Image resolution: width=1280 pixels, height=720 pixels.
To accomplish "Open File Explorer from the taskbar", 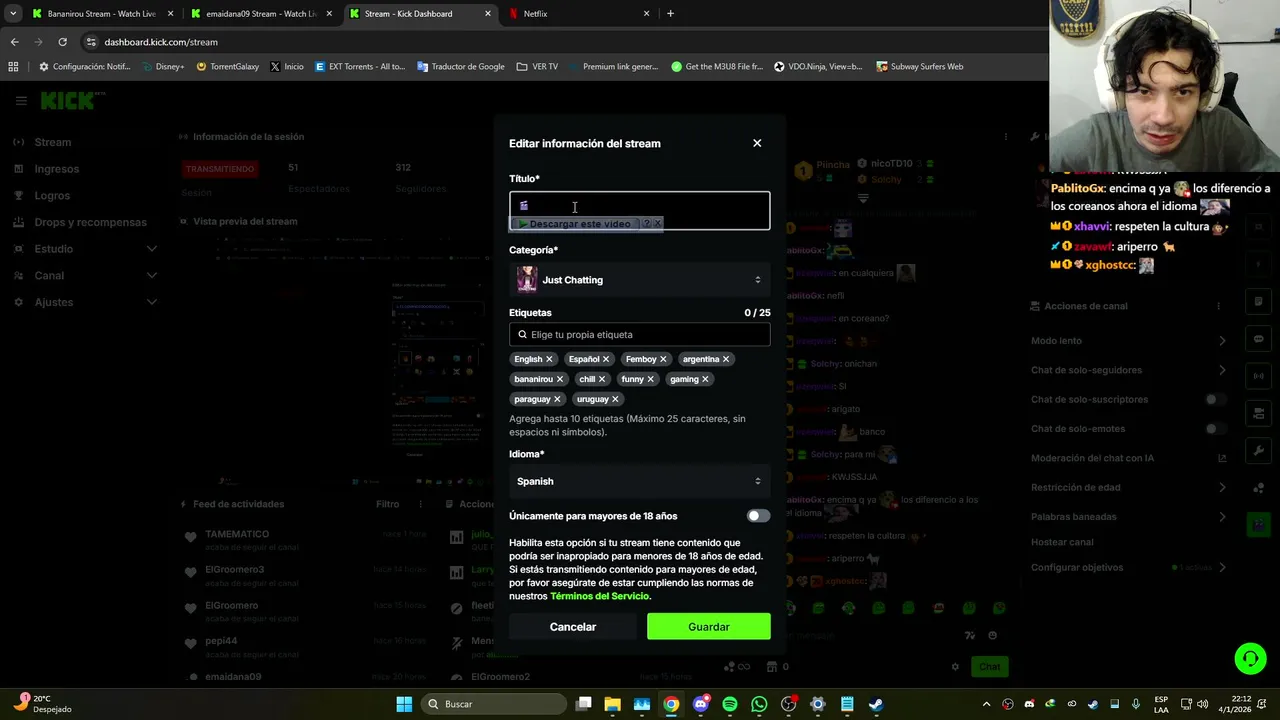I will 613,704.
